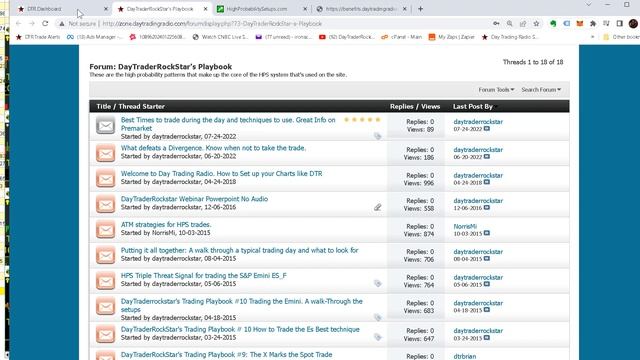Open Playbook # 10 How to Trade the Es thread
Screen dimensions: 640x360
pyautogui.click(x=240, y=329)
